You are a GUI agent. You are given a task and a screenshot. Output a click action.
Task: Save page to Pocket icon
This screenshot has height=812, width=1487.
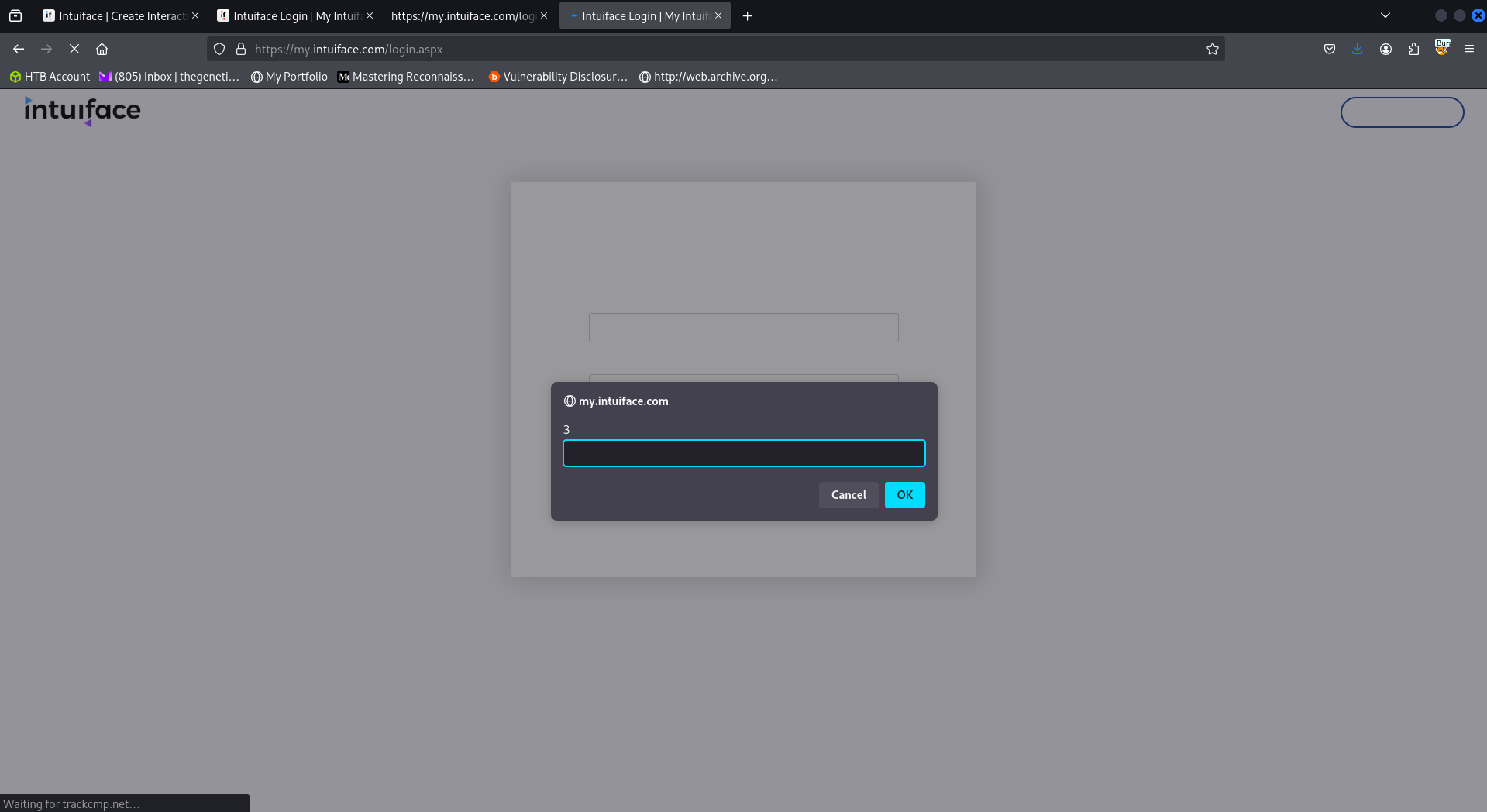pos(1330,49)
